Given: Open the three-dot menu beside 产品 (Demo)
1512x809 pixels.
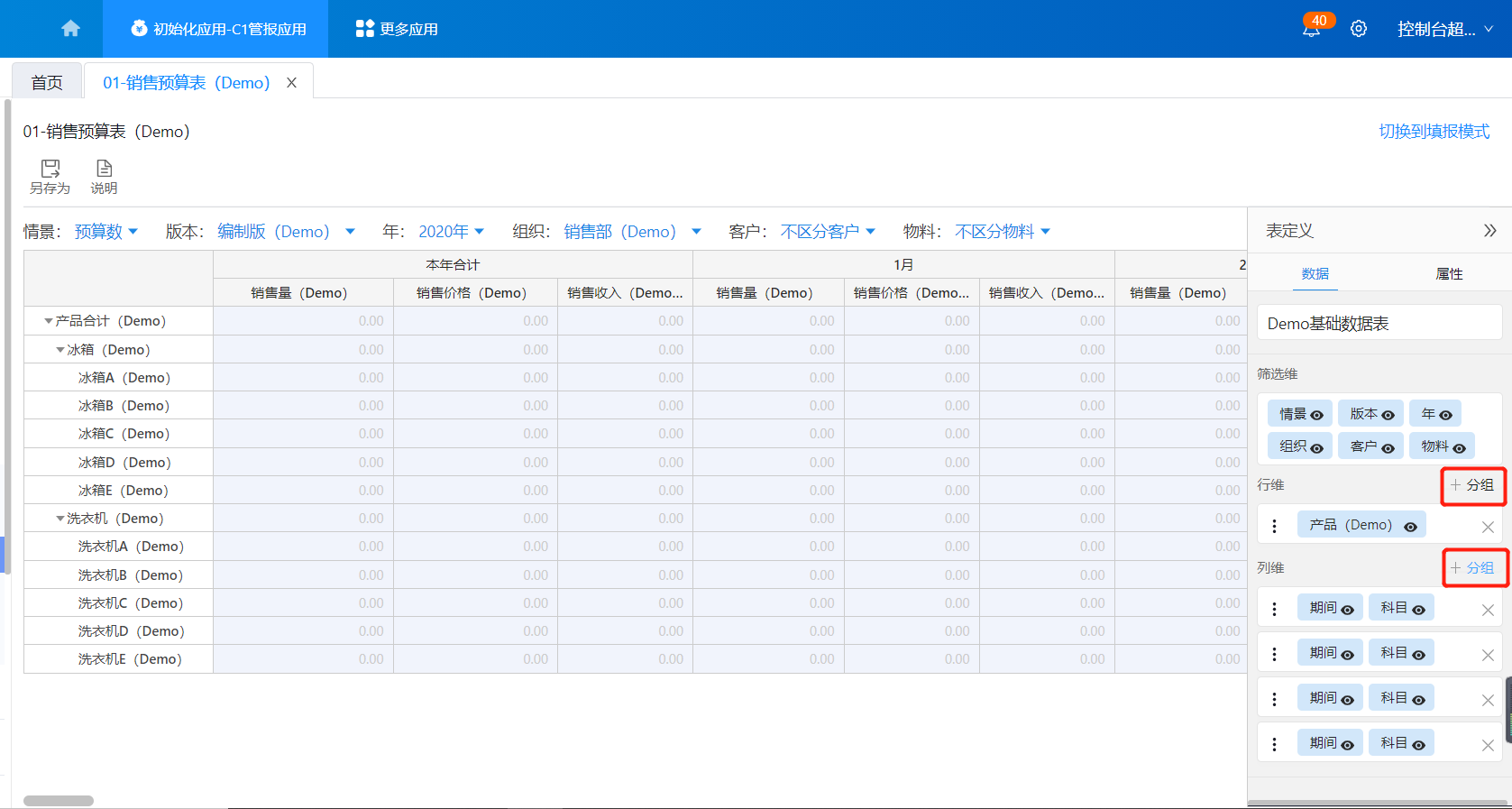Looking at the screenshot, I should [1274, 526].
